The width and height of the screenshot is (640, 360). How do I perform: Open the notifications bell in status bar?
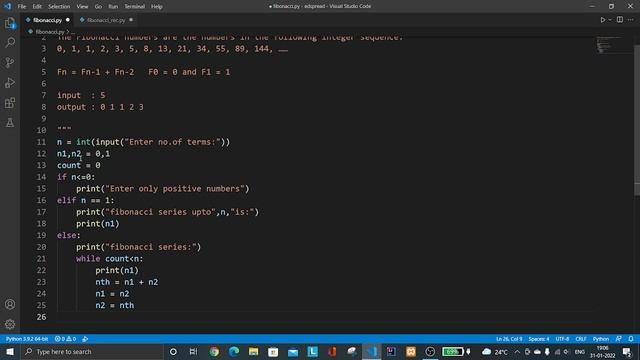pos(631,339)
